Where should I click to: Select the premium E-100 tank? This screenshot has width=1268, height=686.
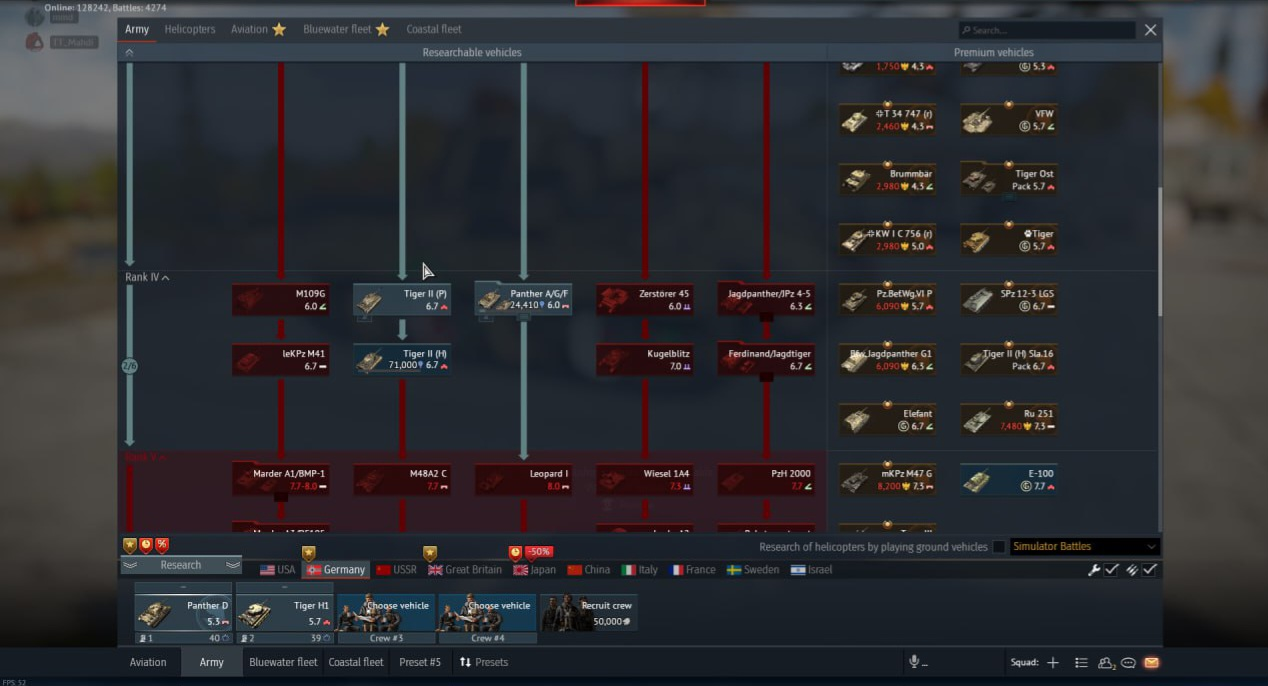click(1008, 480)
